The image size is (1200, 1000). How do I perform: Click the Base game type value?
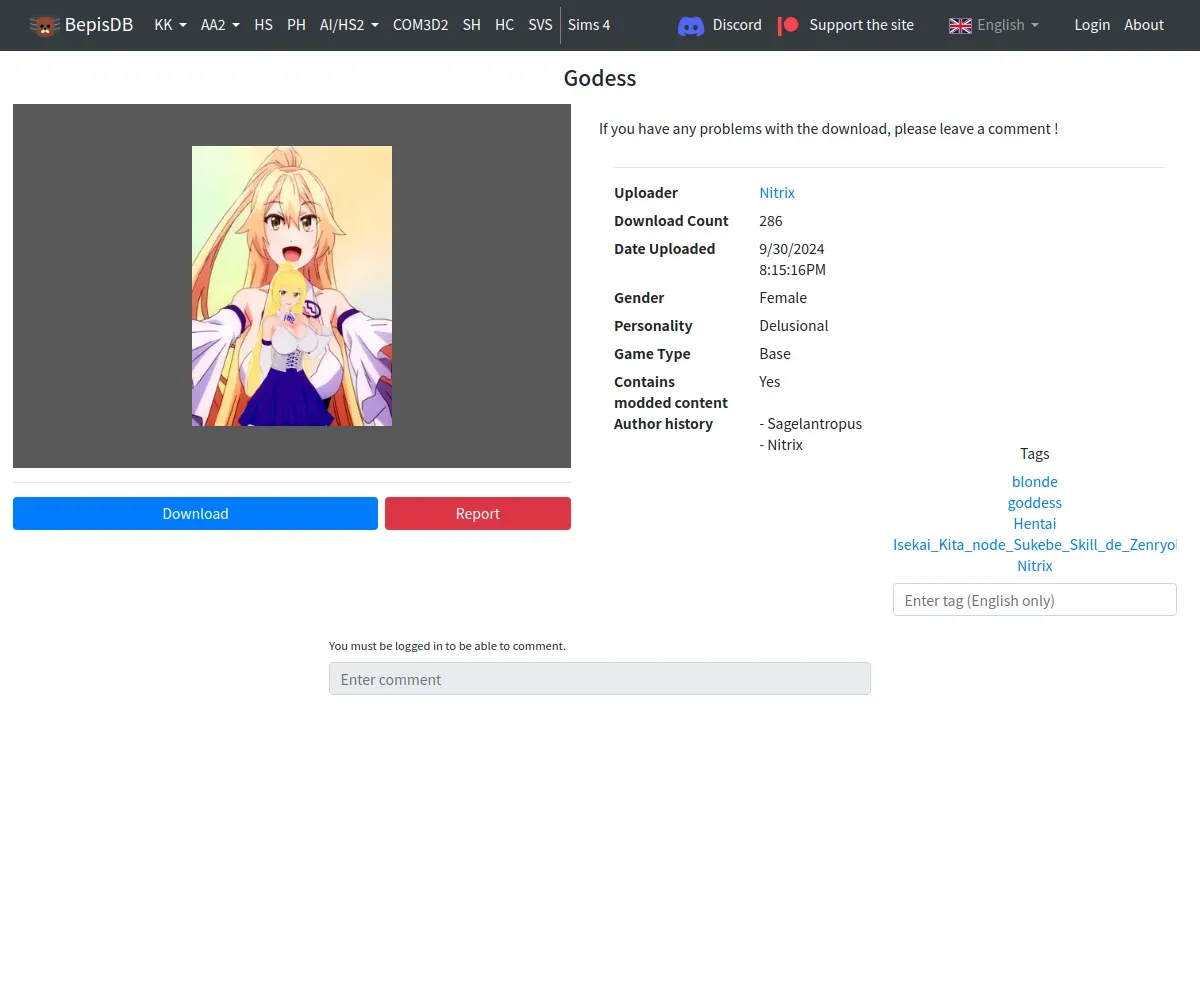(775, 354)
